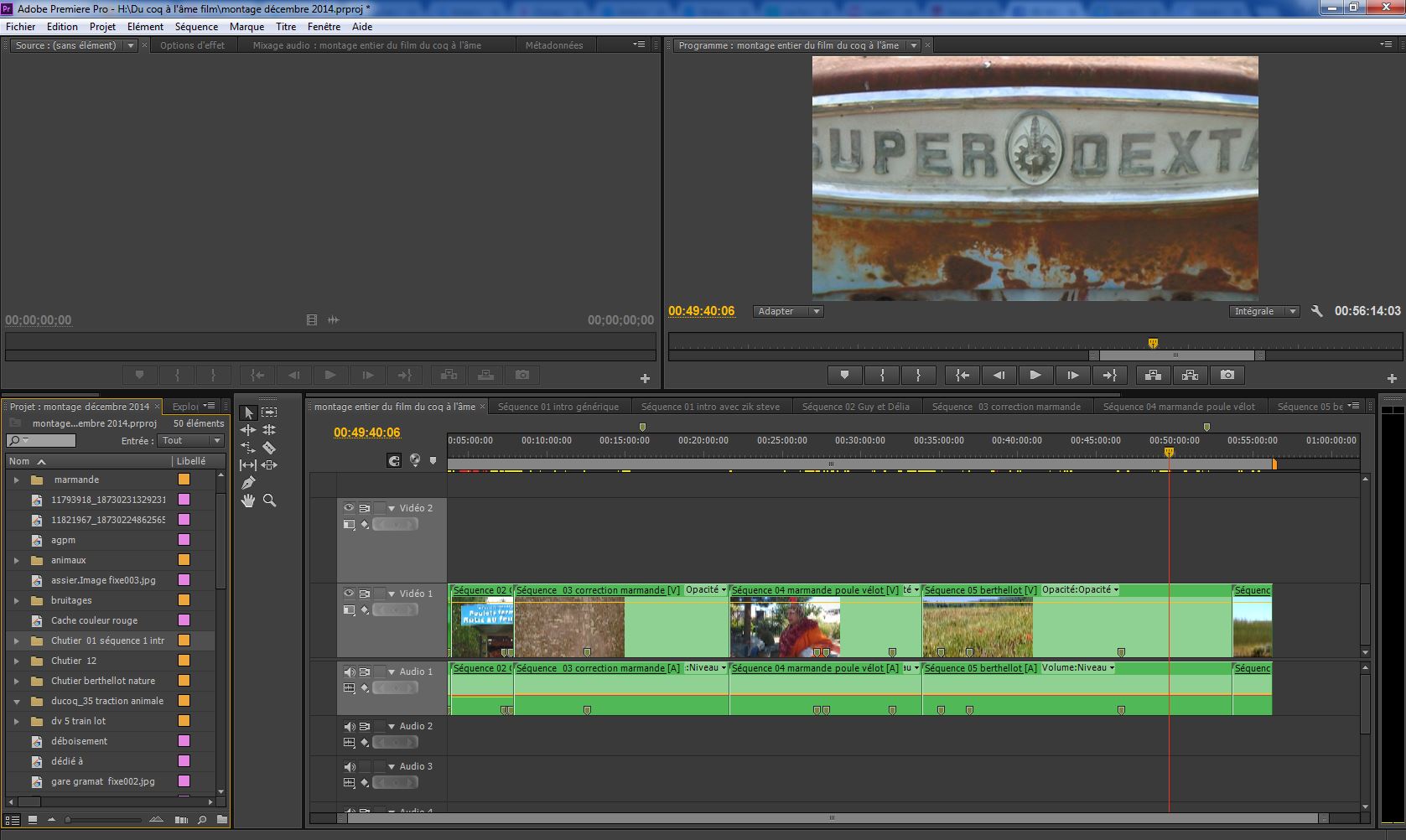Mute Audio 2 track speaker icon
Image resolution: width=1406 pixels, height=840 pixels.
pyautogui.click(x=349, y=726)
